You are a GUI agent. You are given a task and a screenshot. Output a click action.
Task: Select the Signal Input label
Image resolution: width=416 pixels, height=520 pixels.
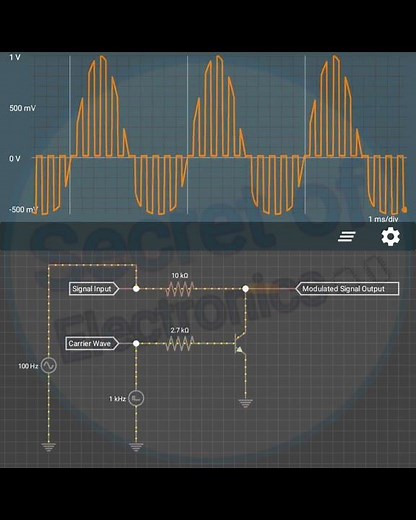tap(94, 289)
